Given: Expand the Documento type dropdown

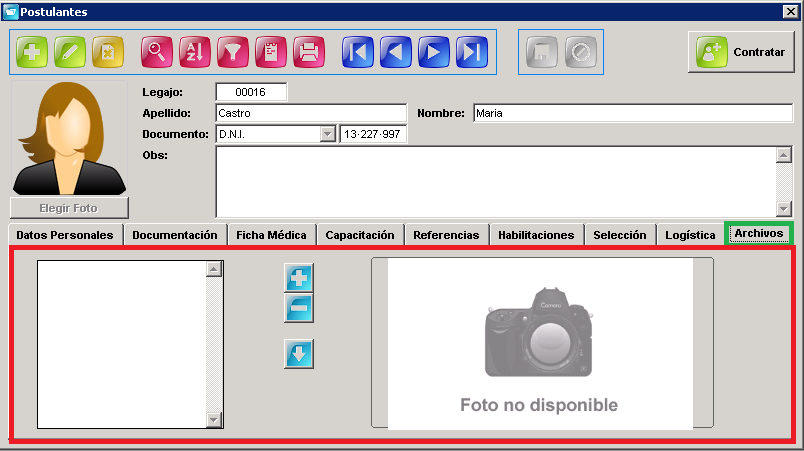Looking at the screenshot, I should 328,134.
